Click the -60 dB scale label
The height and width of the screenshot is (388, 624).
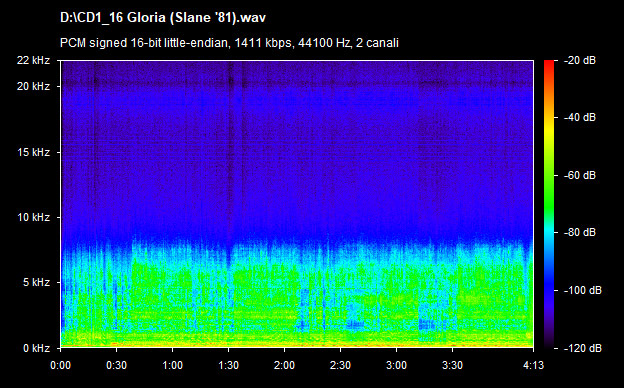[580, 175]
